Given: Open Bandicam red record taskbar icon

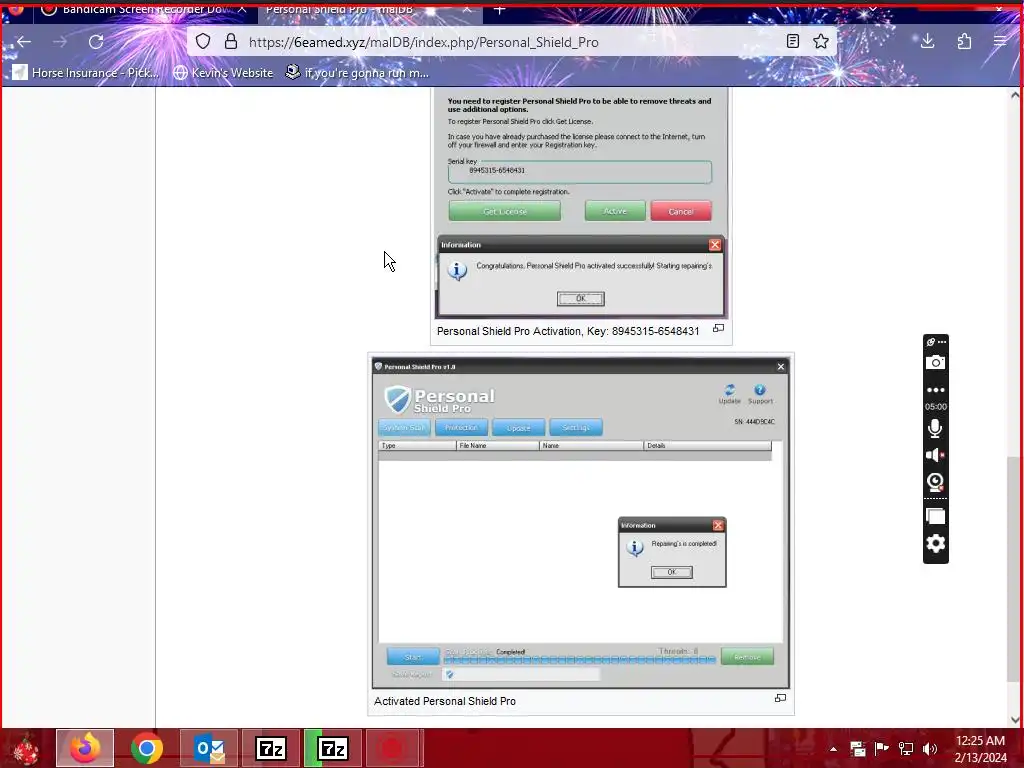Looking at the screenshot, I should [x=394, y=748].
